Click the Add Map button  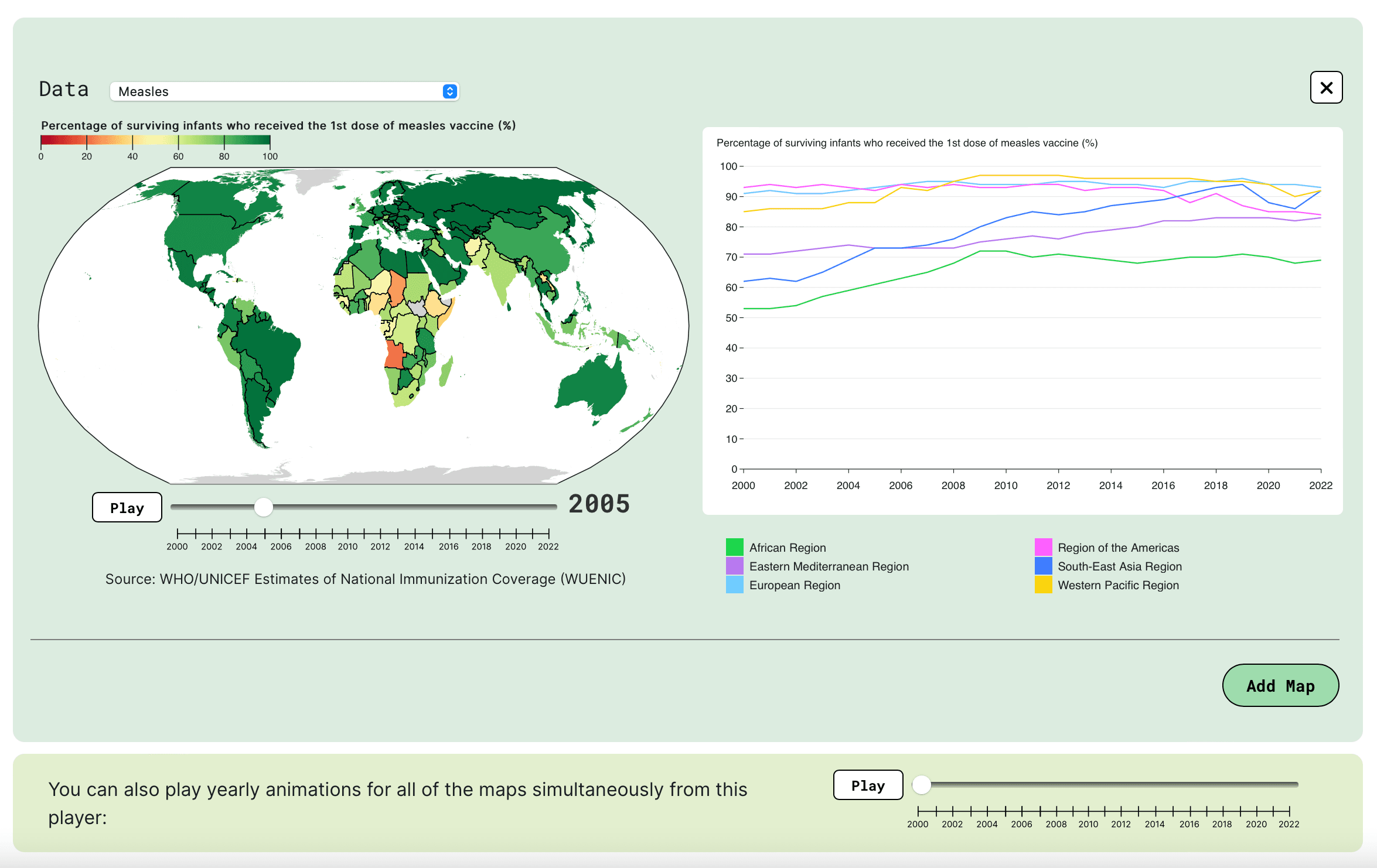pyautogui.click(x=1280, y=685)
